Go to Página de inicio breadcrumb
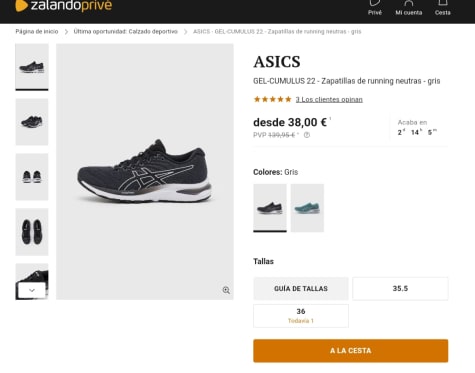Viewport: 475px width, 373px height. 37,32
